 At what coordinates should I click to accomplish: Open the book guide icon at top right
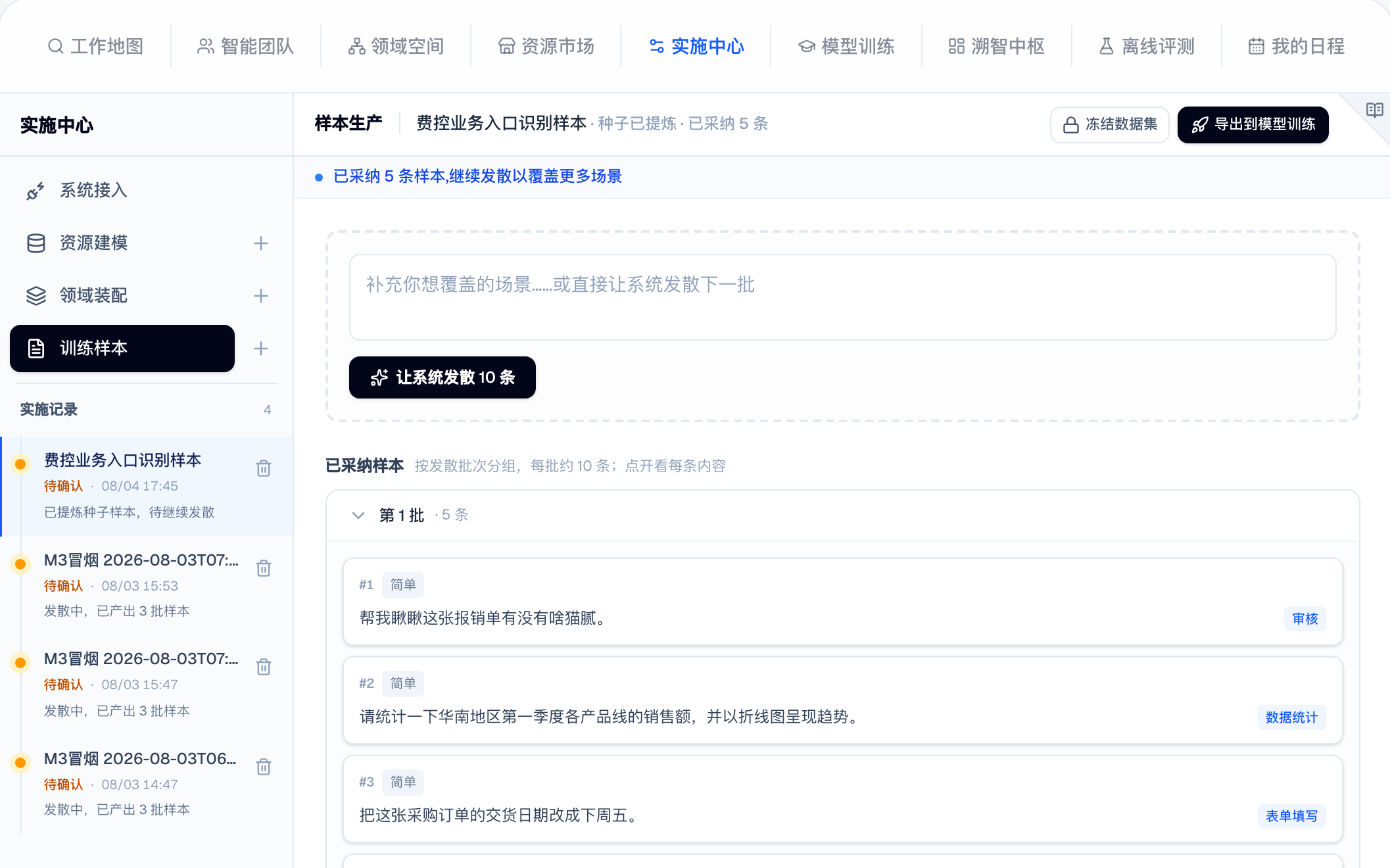point(1374,110)
